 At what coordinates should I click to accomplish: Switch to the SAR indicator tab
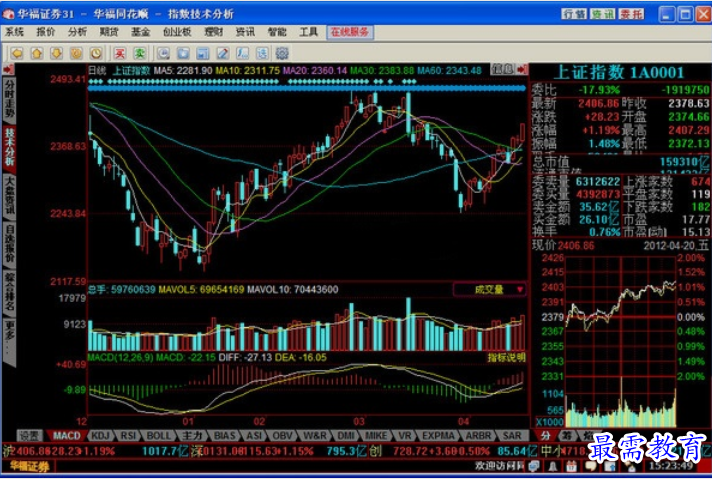click(x=512, y=435)
